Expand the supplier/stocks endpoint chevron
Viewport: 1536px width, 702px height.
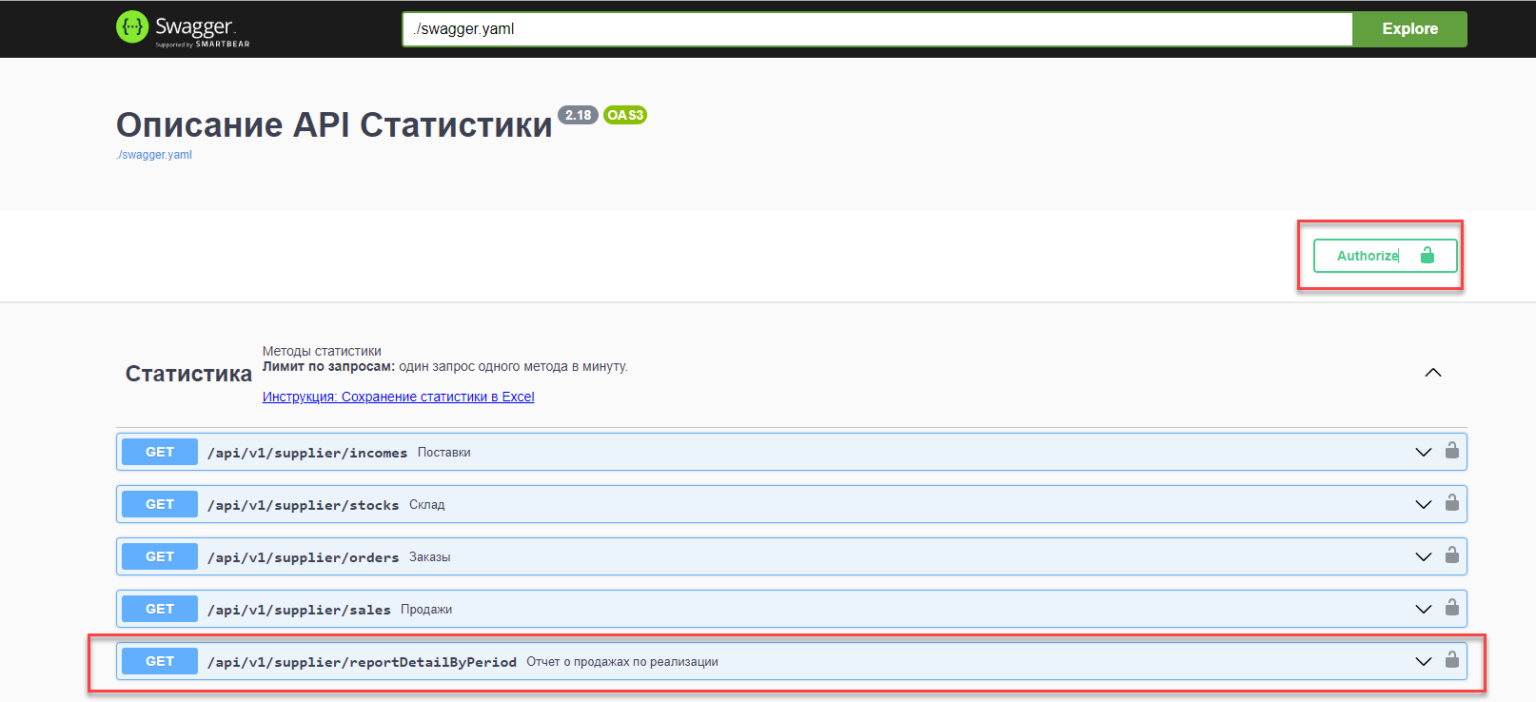pyautogui.click(x=1423, y=504)
